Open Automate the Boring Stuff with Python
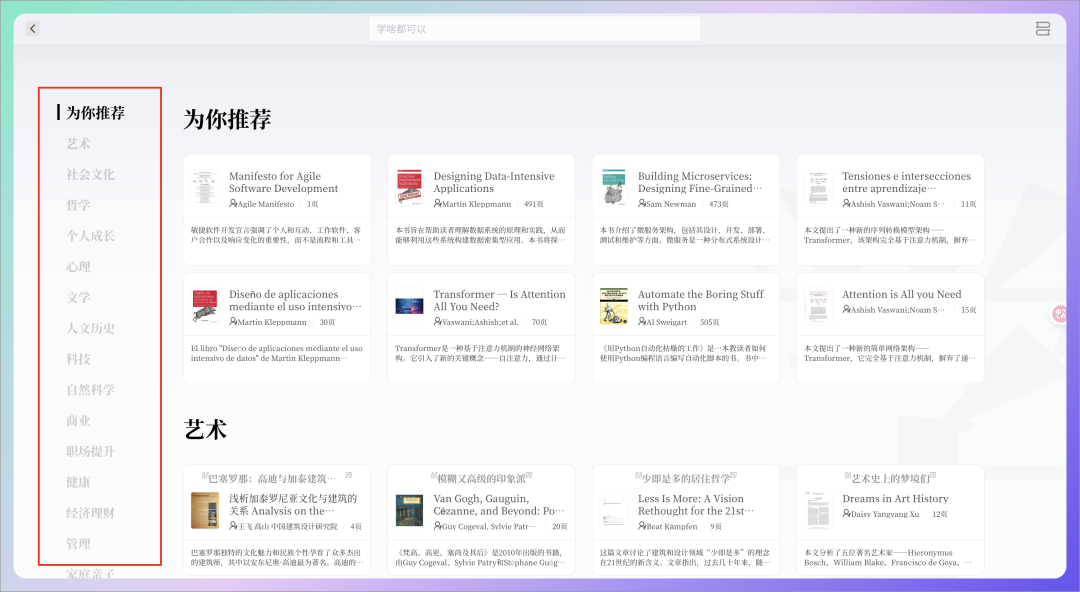This screenshot has height=592, width=1080. click(x=685, y=327)
